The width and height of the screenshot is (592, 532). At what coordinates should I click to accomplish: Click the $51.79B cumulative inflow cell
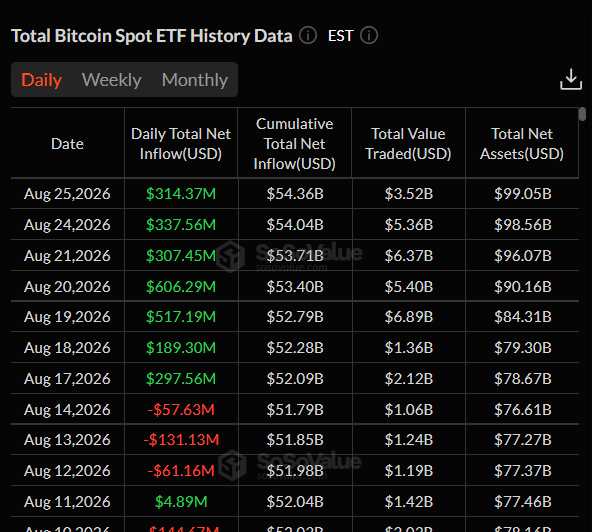point(295,409)
